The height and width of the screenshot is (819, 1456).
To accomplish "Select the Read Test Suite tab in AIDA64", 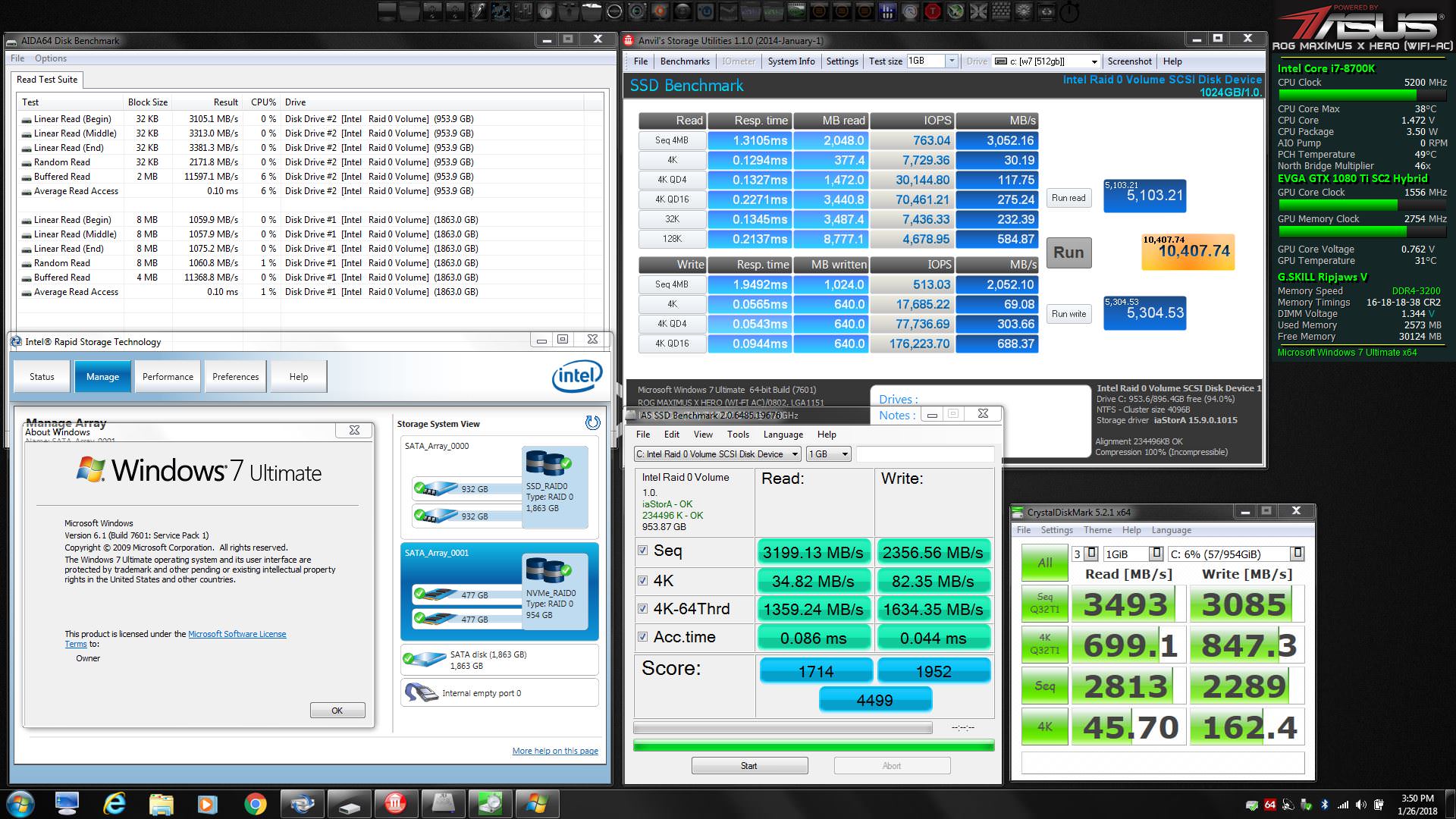I will (x=47, y=80).
